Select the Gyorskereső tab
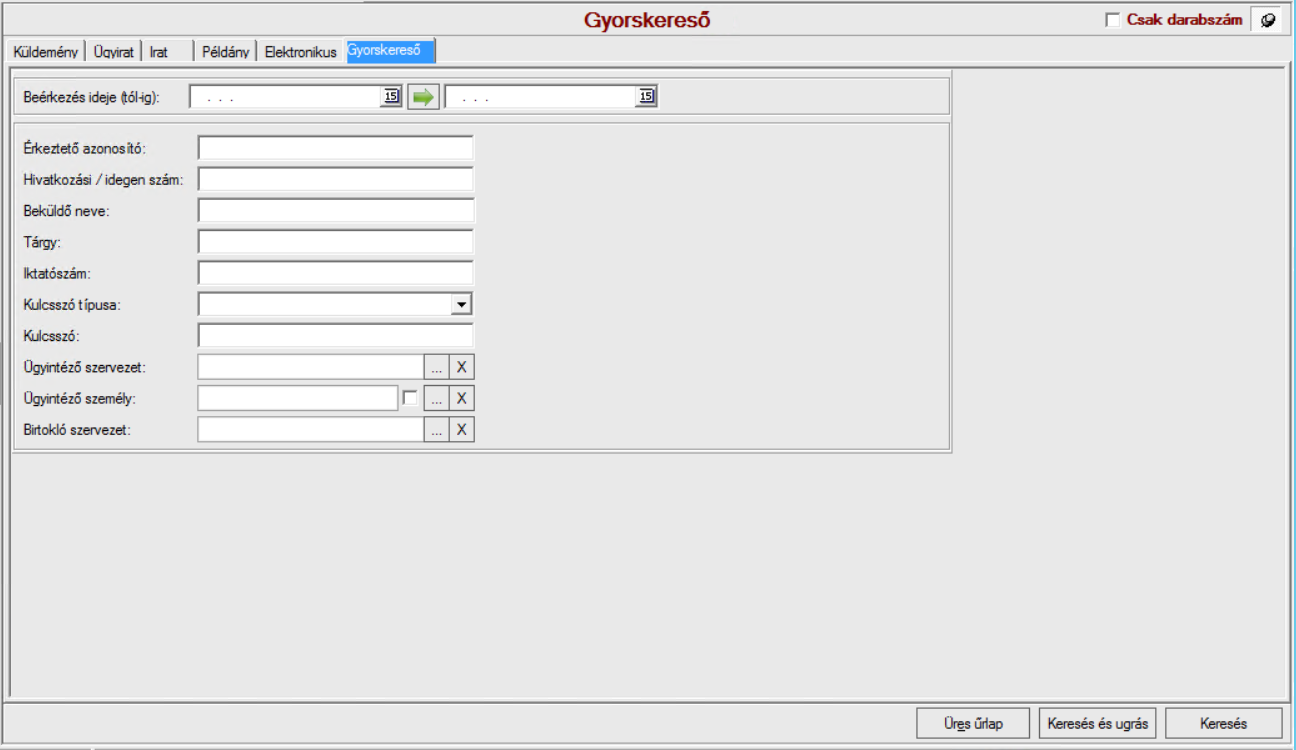 pos(390,50)
